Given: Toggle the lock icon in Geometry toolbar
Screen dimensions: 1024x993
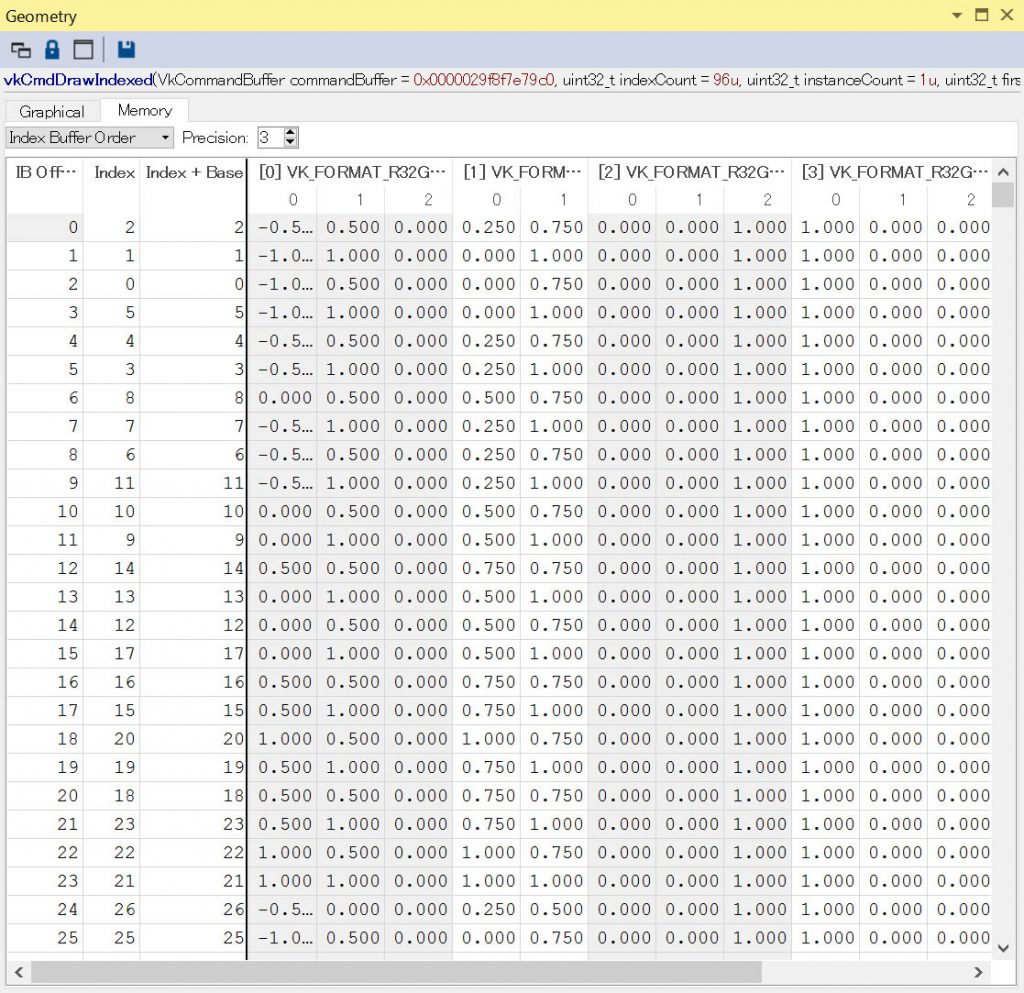Looking at the screenshot, I should [x=52, y=50].
